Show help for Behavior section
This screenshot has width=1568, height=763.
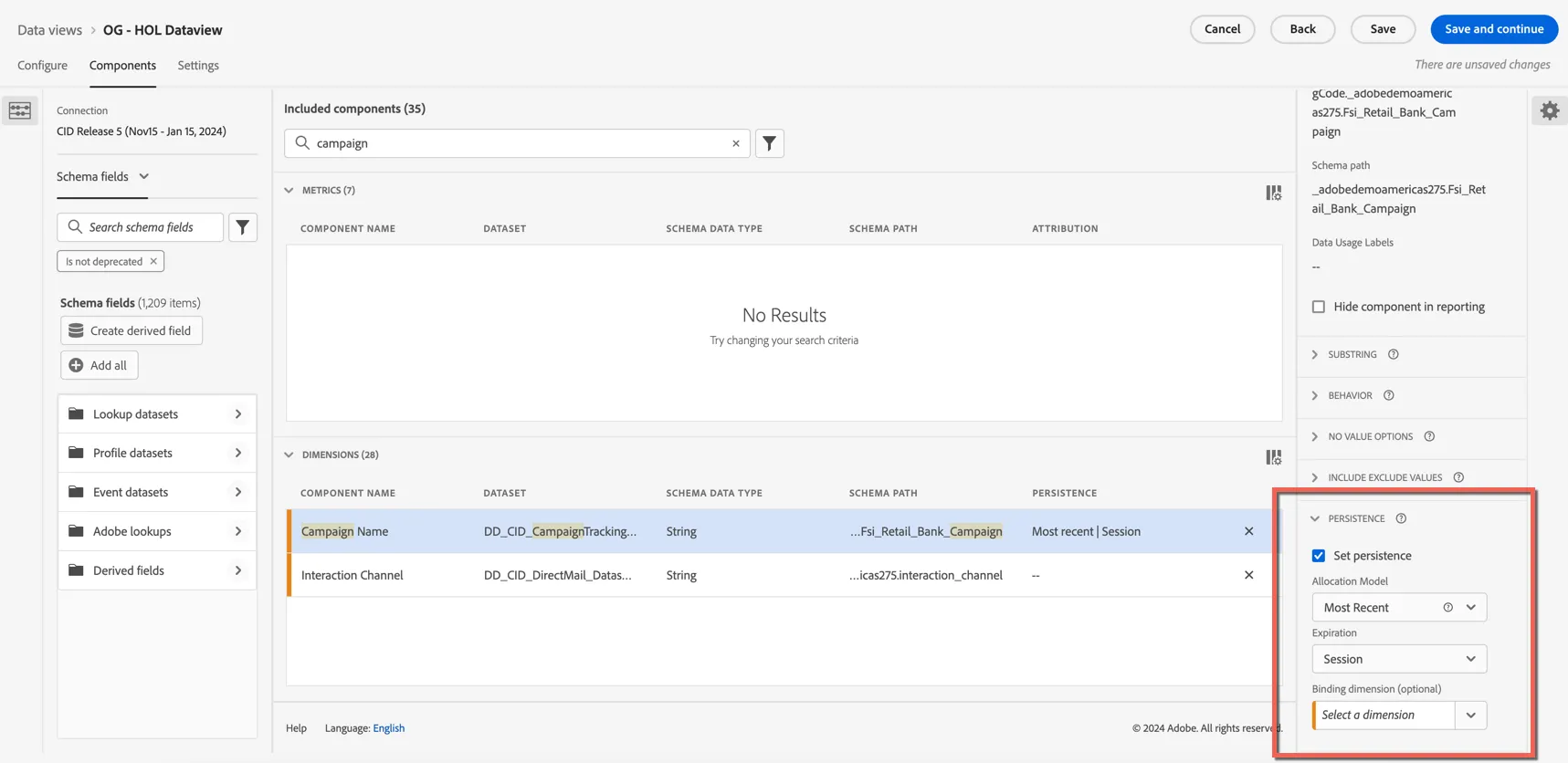coord(1388,395)
